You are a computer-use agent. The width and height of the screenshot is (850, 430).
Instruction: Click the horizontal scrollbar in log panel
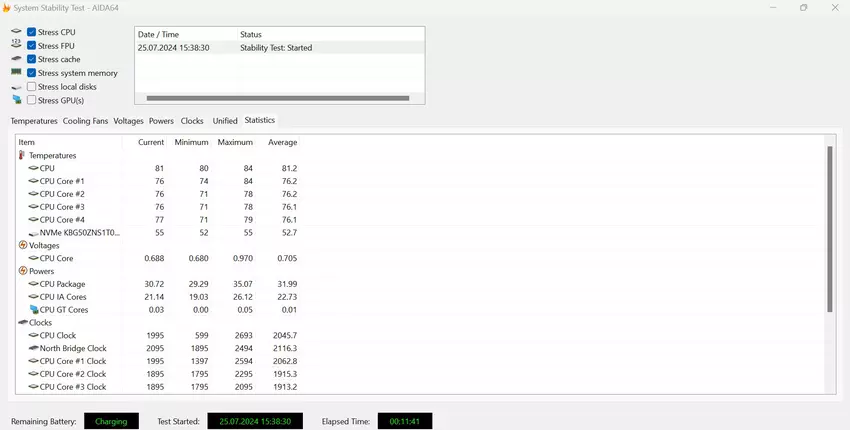pyautogui.click(x=278, y=98)
